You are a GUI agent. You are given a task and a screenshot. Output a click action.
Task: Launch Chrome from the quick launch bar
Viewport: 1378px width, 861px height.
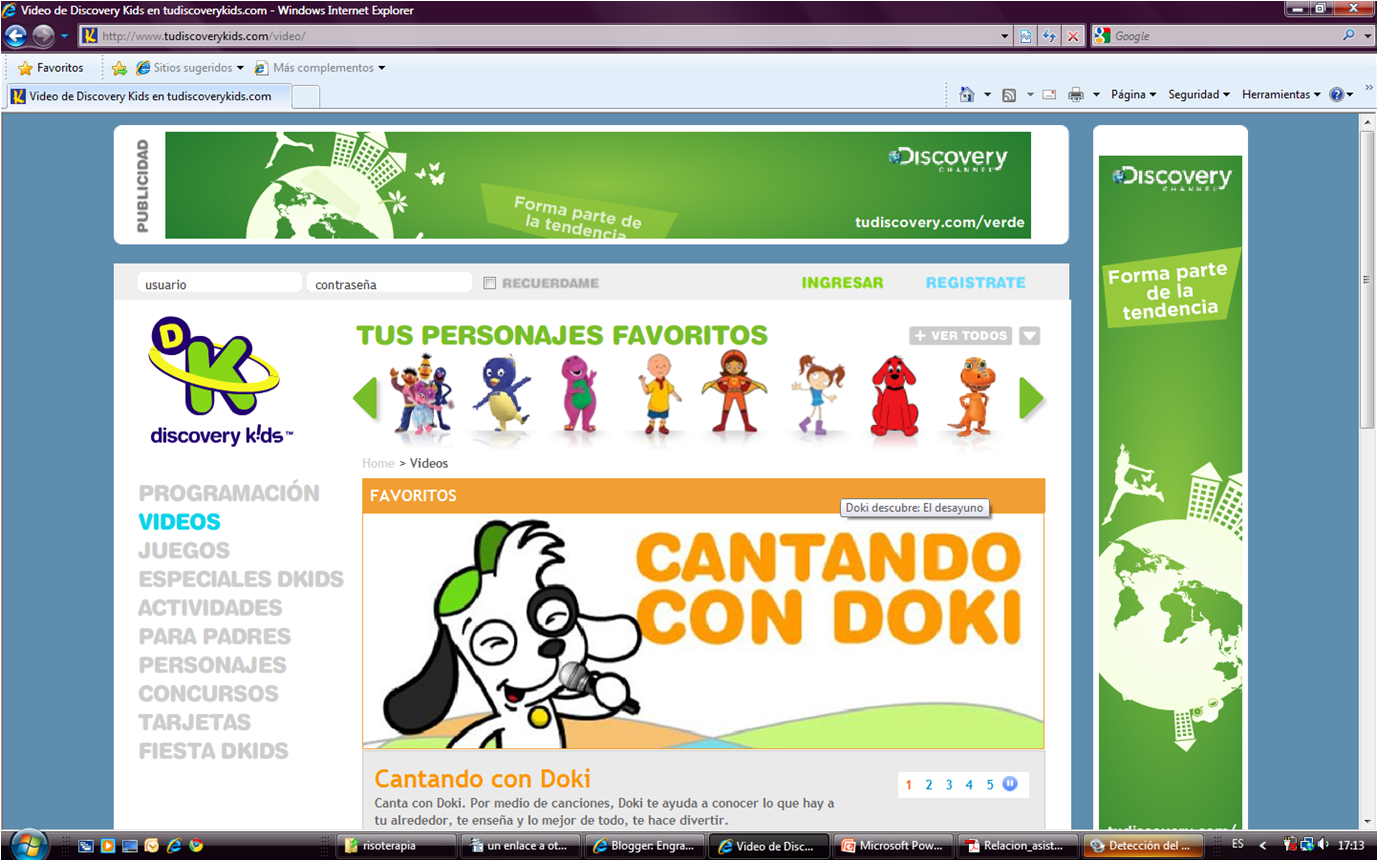click(196, 845)
